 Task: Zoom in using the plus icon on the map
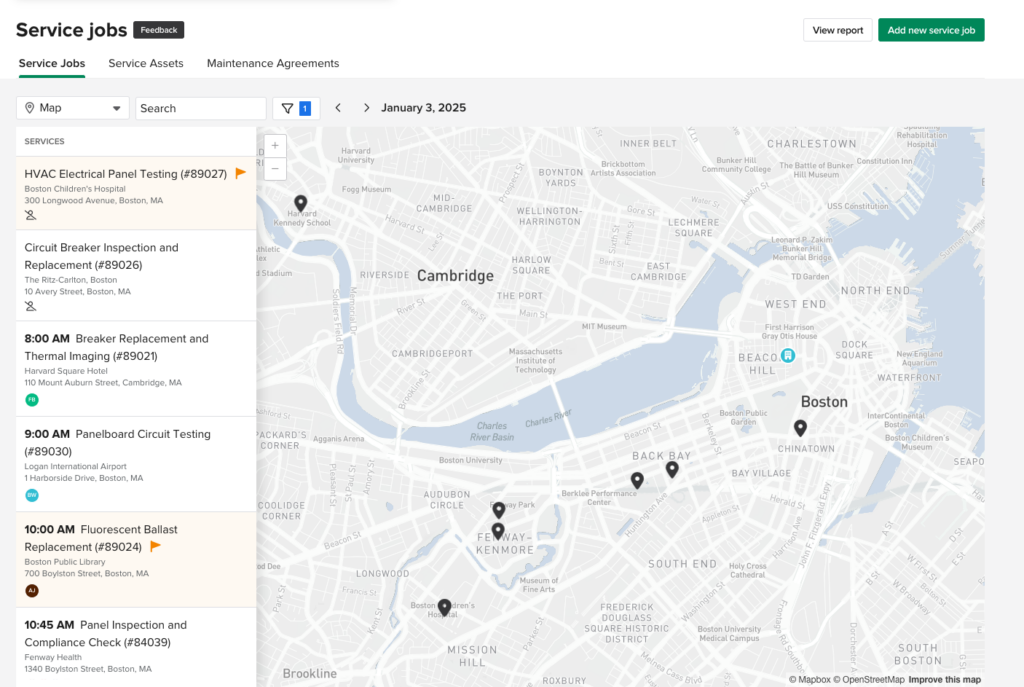point(275,145)
